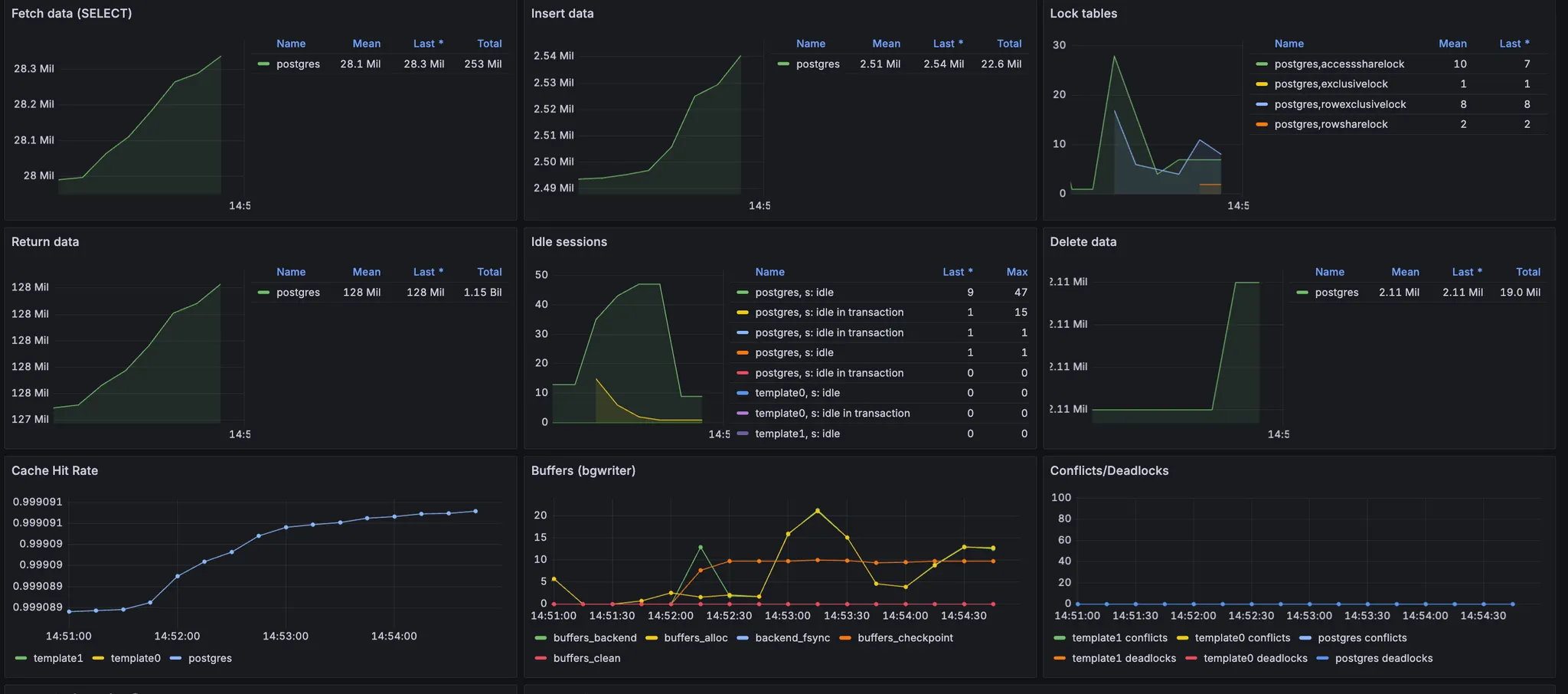This screenshot has width=1568, height=694.
Task: Sort Insert data legend by Last * column
Action: tap(948, 44)
